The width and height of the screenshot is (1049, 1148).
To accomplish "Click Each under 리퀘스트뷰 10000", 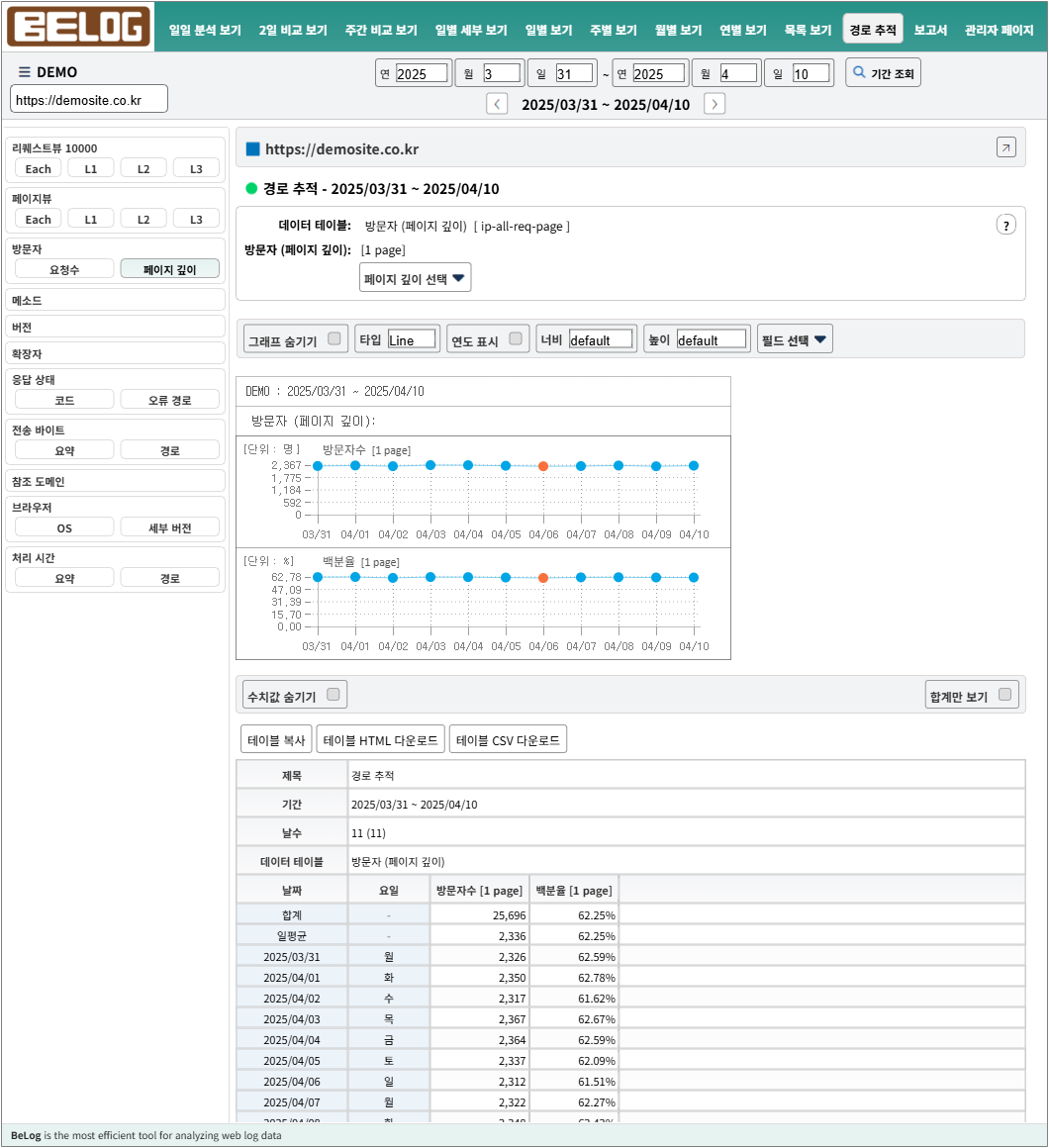I will 38,168.
